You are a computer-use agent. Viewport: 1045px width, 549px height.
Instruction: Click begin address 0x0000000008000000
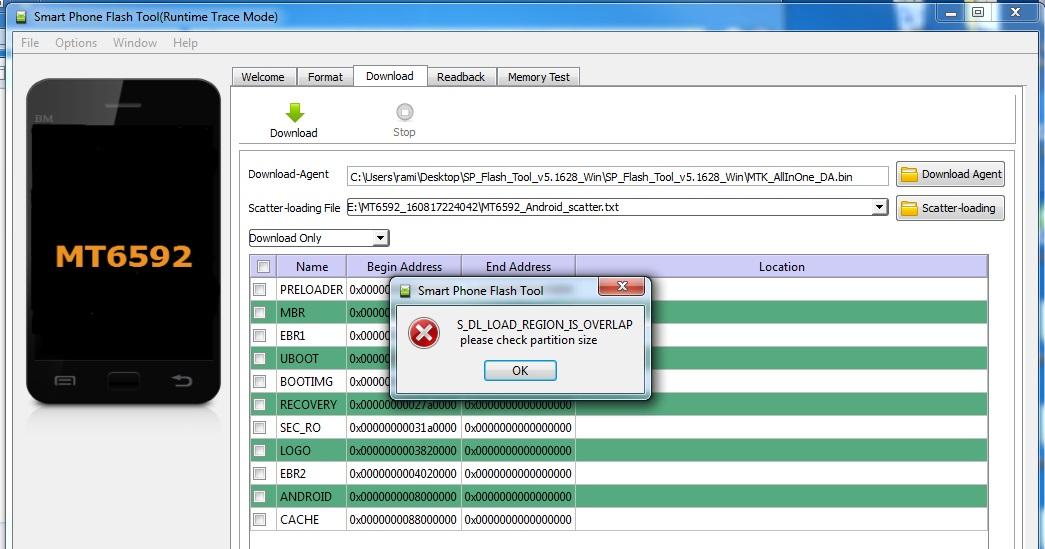click(403, 496)
